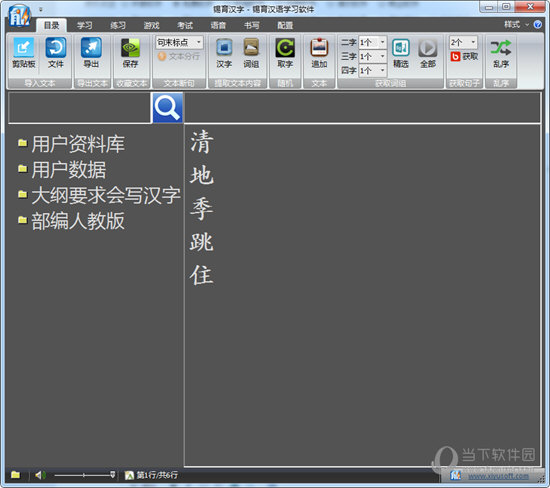Open the 2个 sentence count dropdown

(x=463, y=42)
